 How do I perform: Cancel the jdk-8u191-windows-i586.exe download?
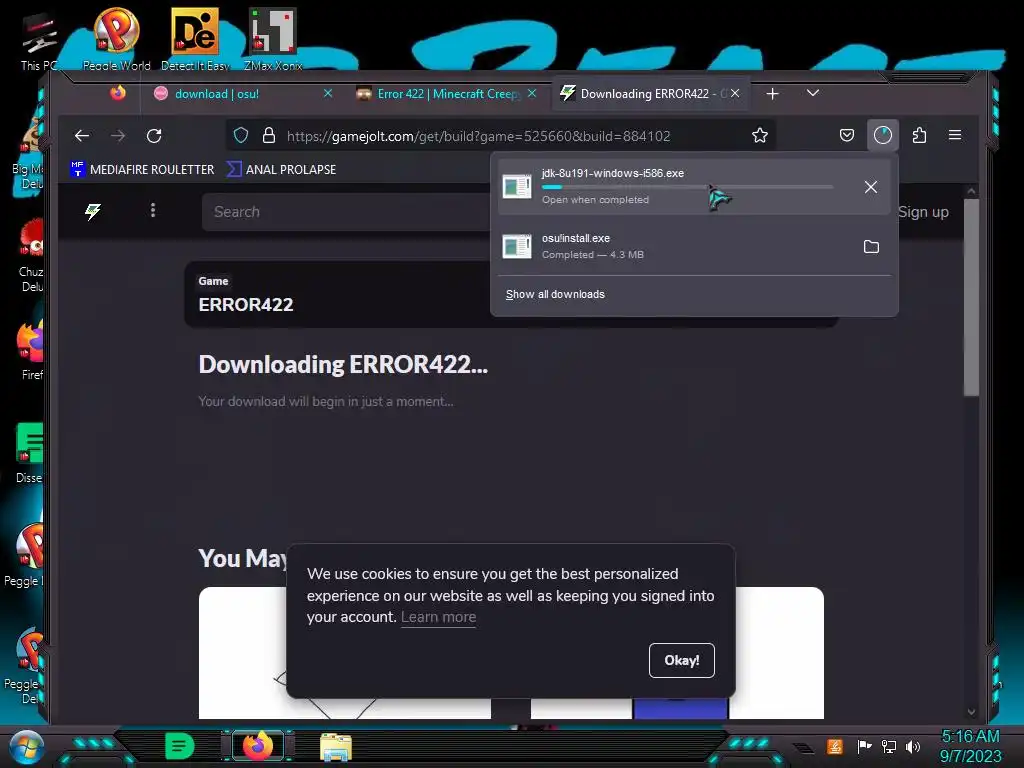pyautogui.click(x=871, y=187)
